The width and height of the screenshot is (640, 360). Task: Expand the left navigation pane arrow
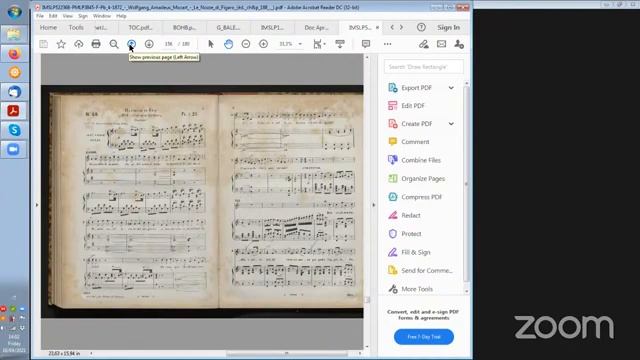(x=37, y=205)
